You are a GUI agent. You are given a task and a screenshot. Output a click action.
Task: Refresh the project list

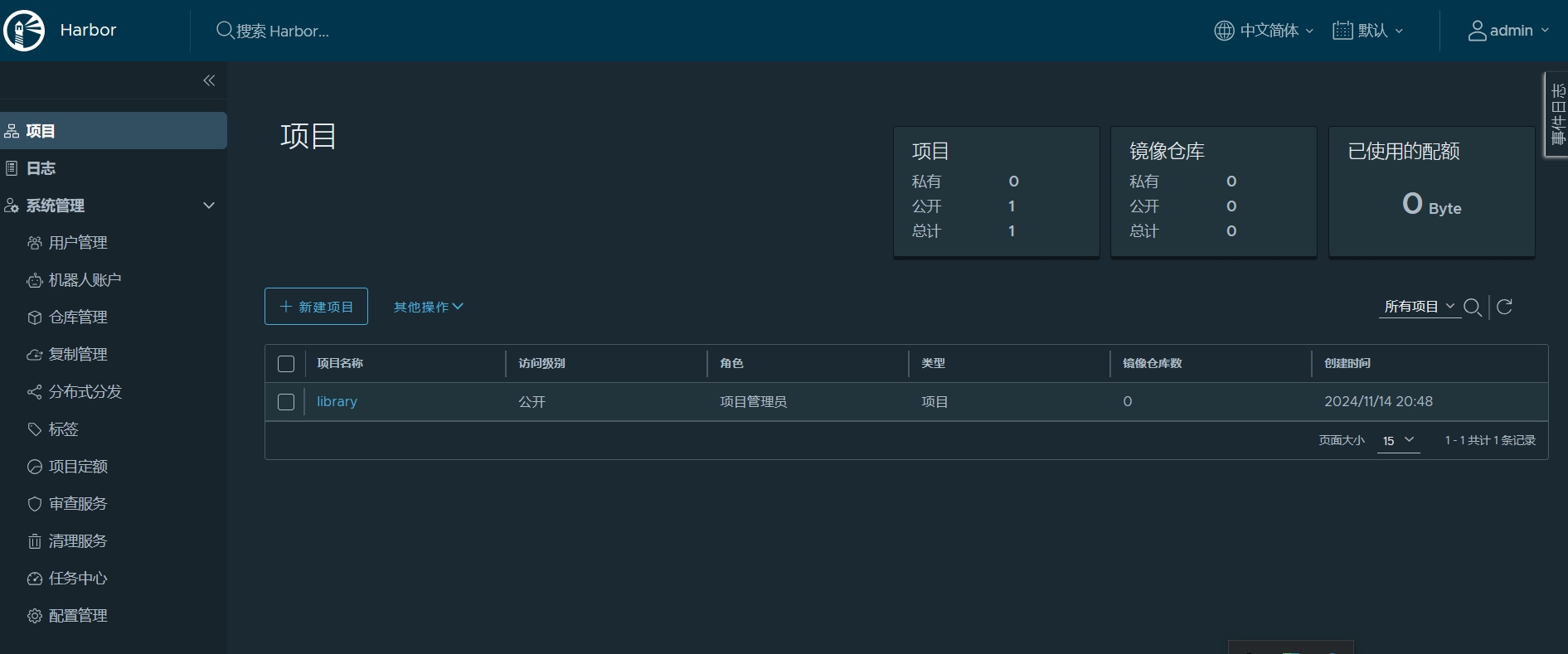pyautogui.click(x=1504, y=308)
